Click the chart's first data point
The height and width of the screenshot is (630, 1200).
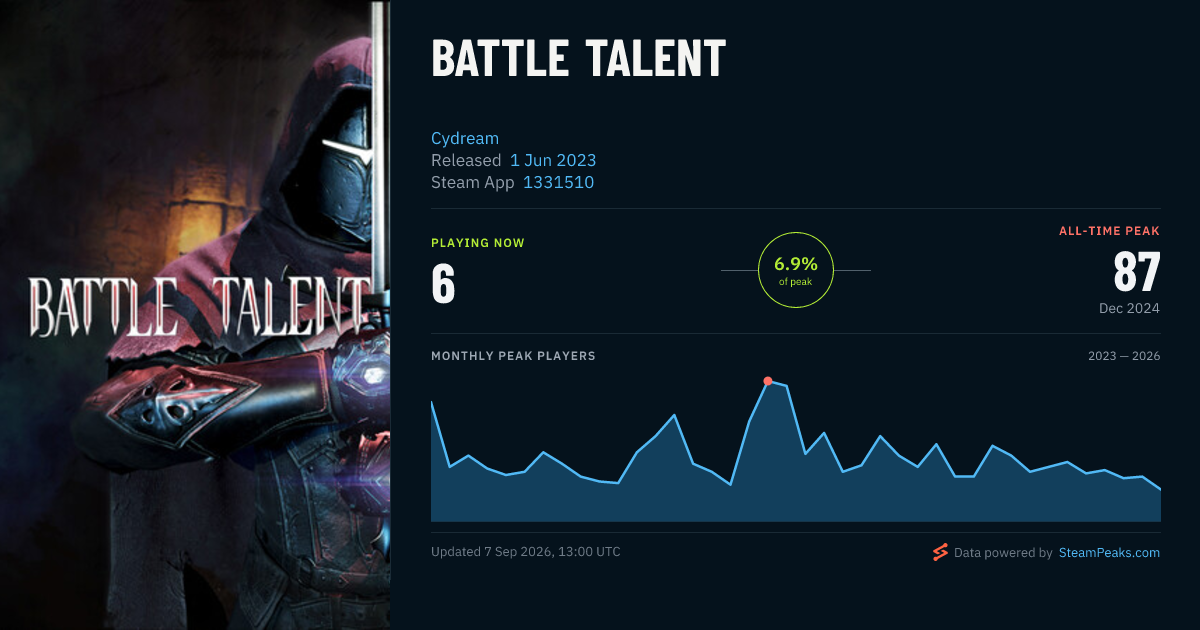click(x=432, y=402)
